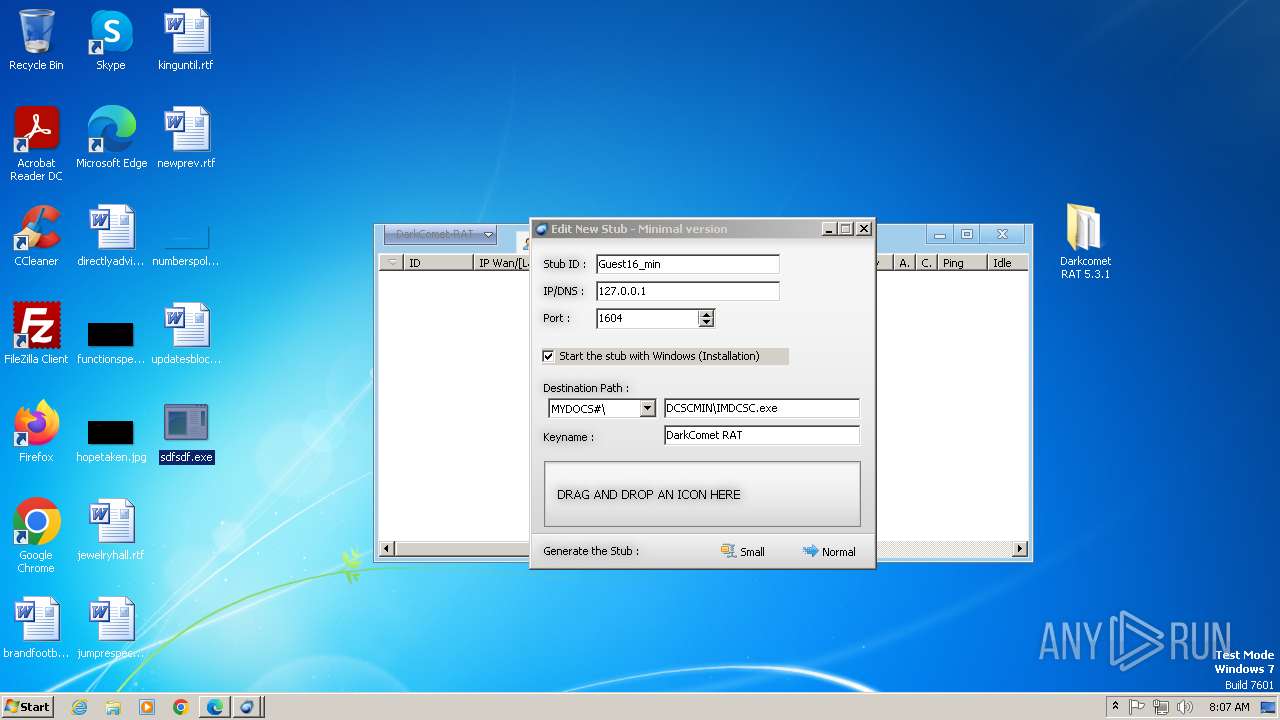Select the Acrobat Reader DC shortcut

(x=36, y=143)
